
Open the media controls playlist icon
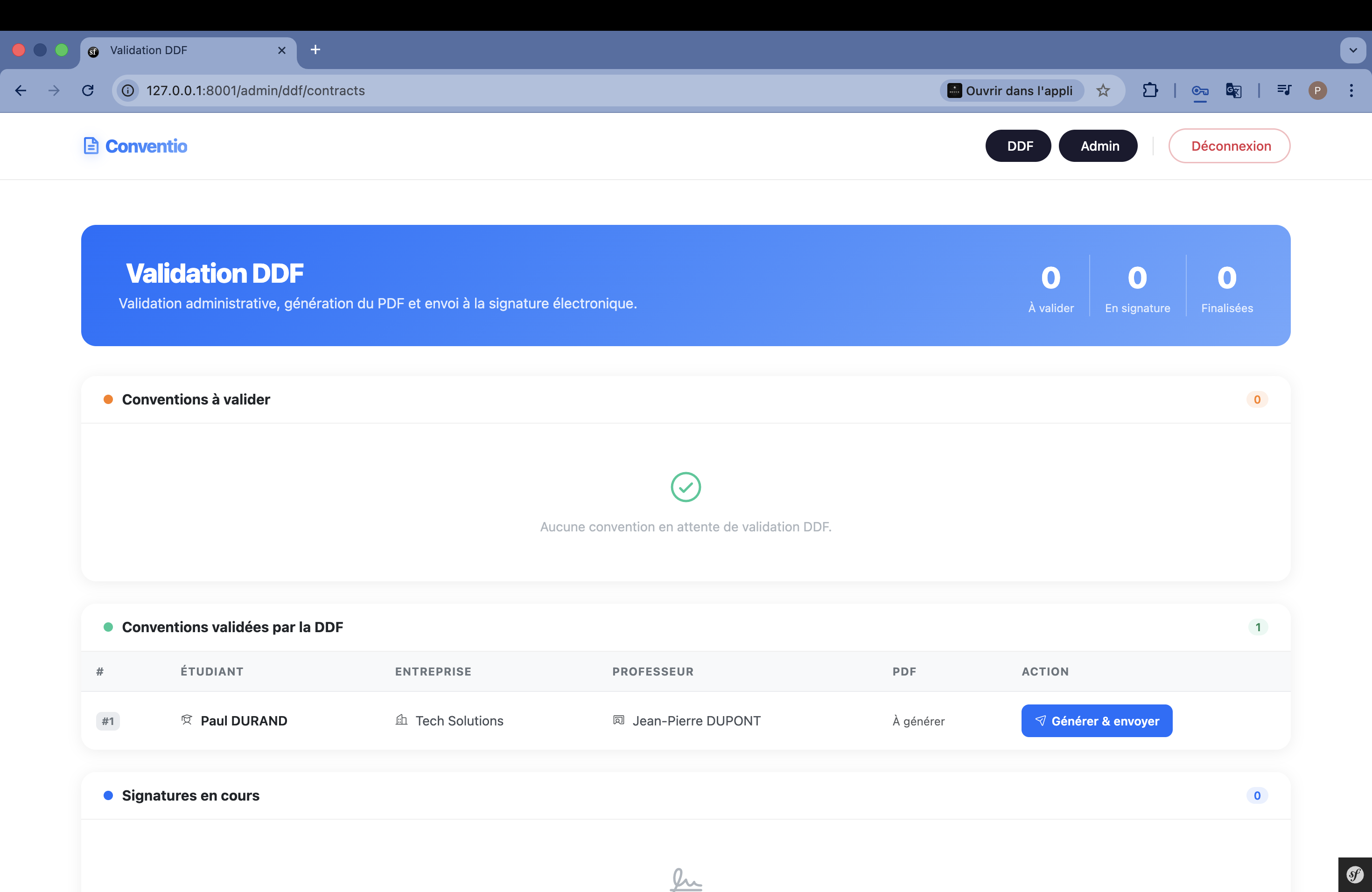[x=1284, y=91]
